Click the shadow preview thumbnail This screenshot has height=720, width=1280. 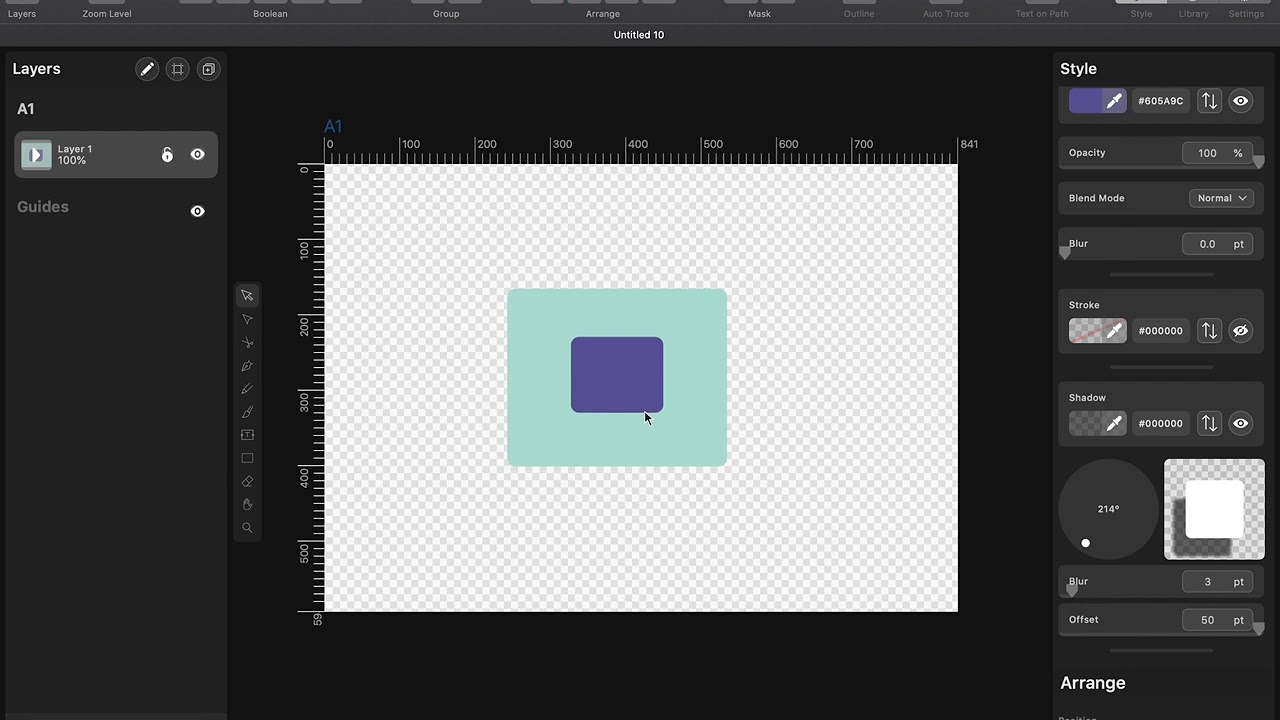point(1214,509)
